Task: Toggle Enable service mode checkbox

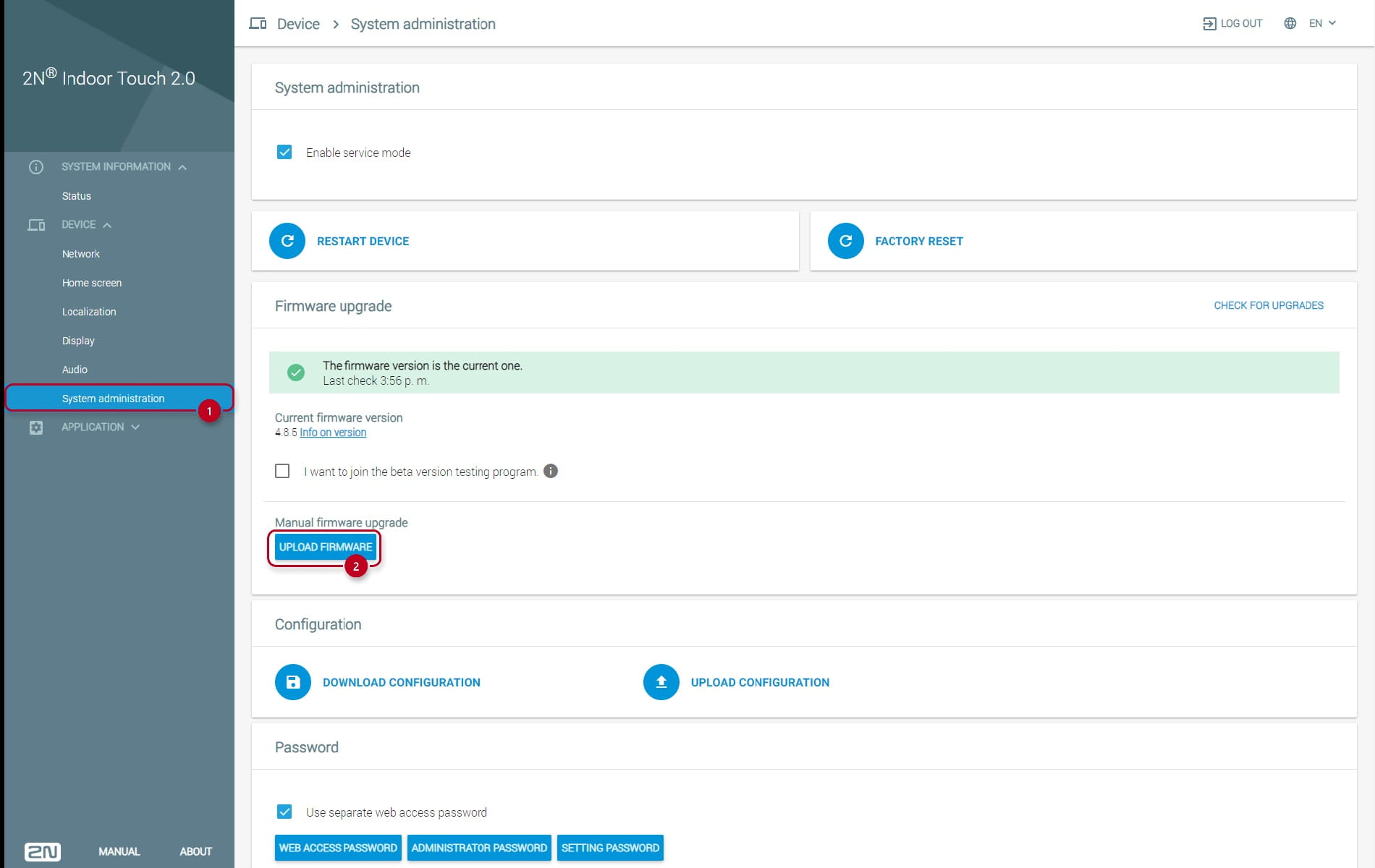Action: [x=284, y=152]
